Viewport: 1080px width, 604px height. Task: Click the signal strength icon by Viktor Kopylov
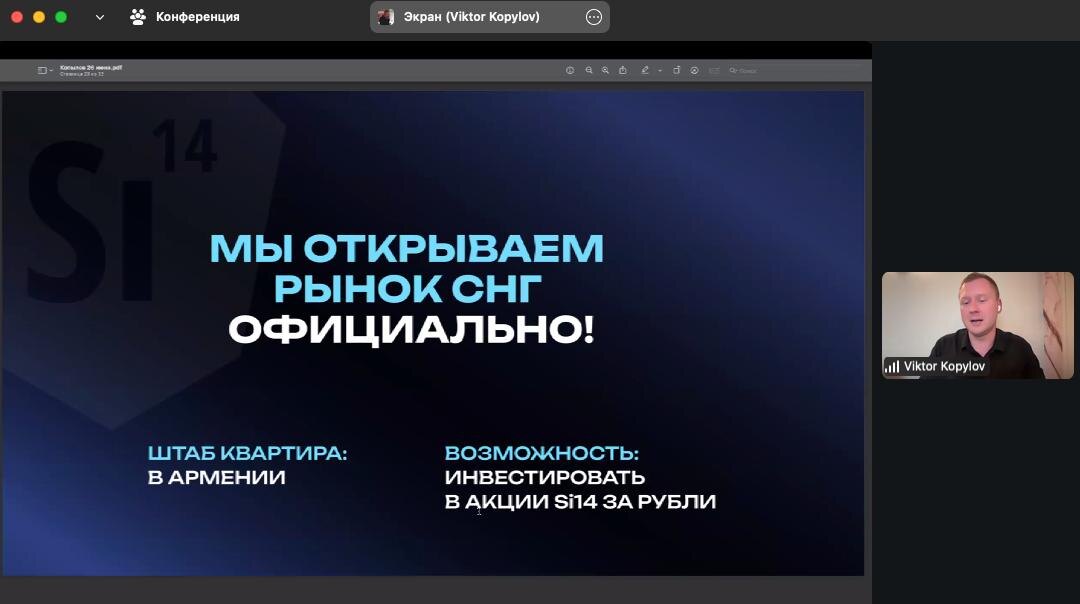pos(892,366)
